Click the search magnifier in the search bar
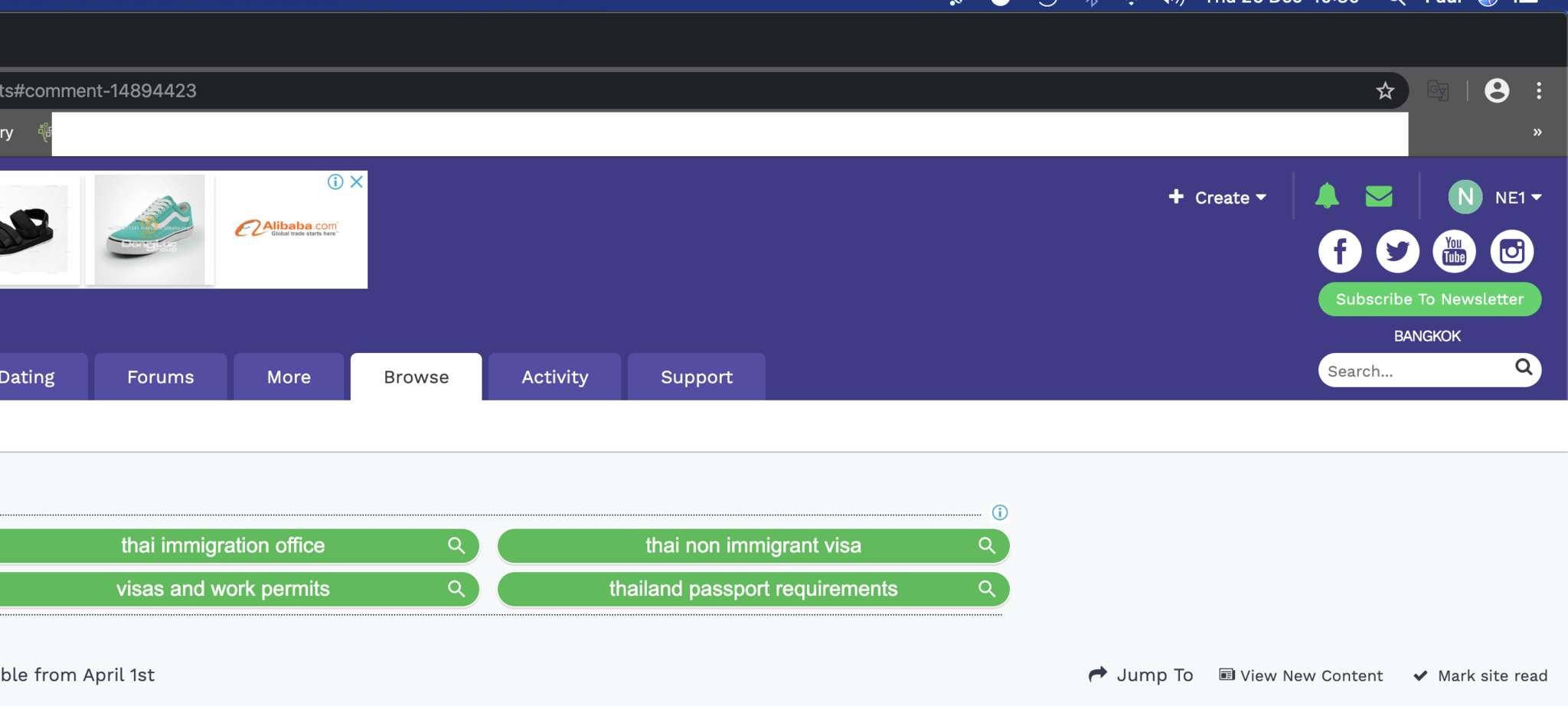Viewport: 1568px width, 706px height. (x=1524, y=369)
